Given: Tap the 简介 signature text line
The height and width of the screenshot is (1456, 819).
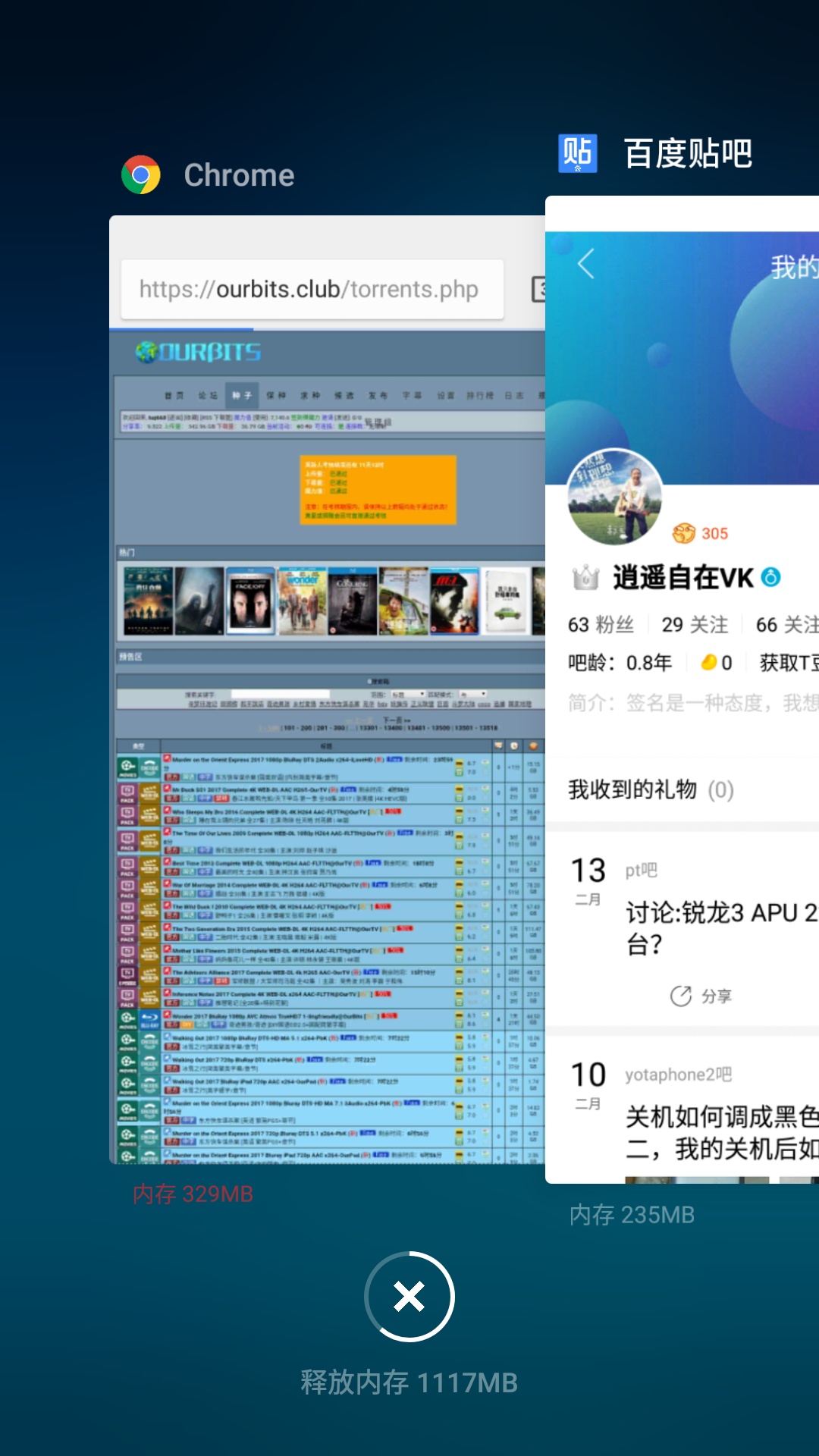Looking at the screenshot, I should pyautogui.click(x=693, y=703).
